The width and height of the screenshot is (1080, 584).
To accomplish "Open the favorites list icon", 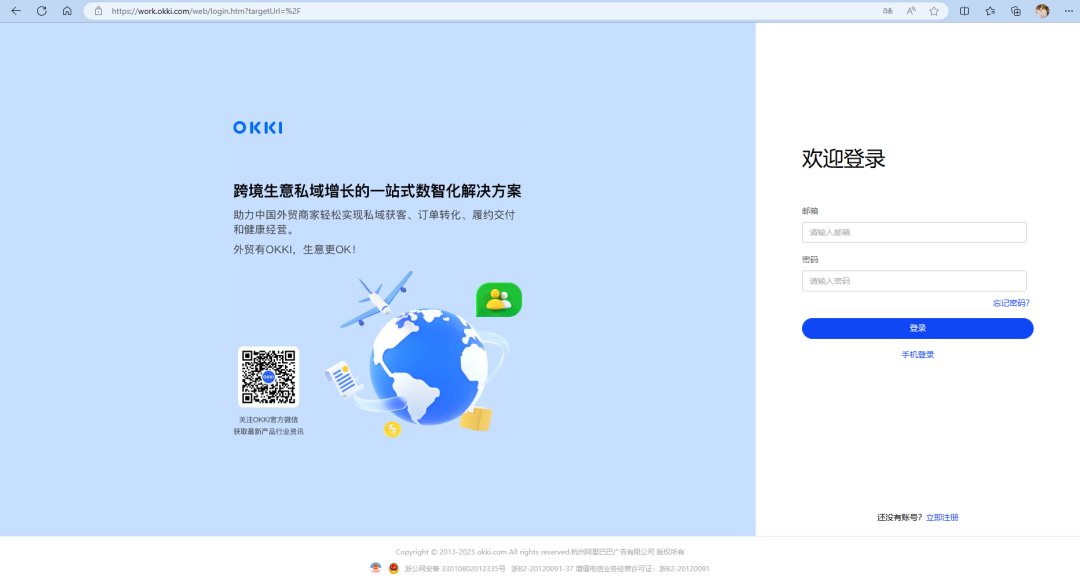I will (990, 11).
